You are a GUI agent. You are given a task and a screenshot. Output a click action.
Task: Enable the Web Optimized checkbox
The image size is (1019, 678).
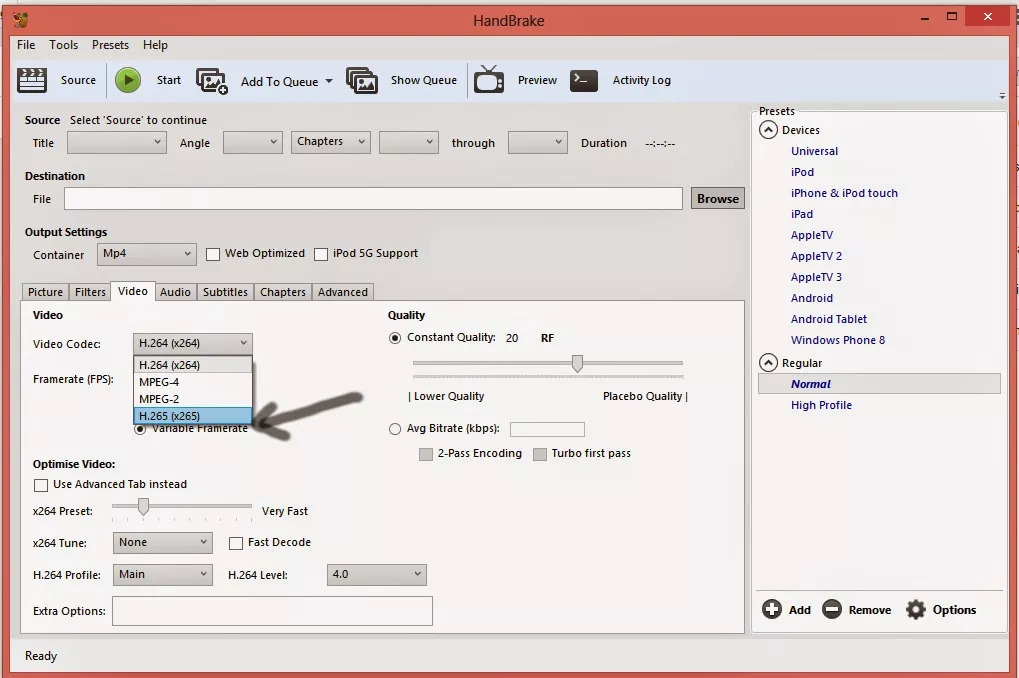tap(213, 254)
